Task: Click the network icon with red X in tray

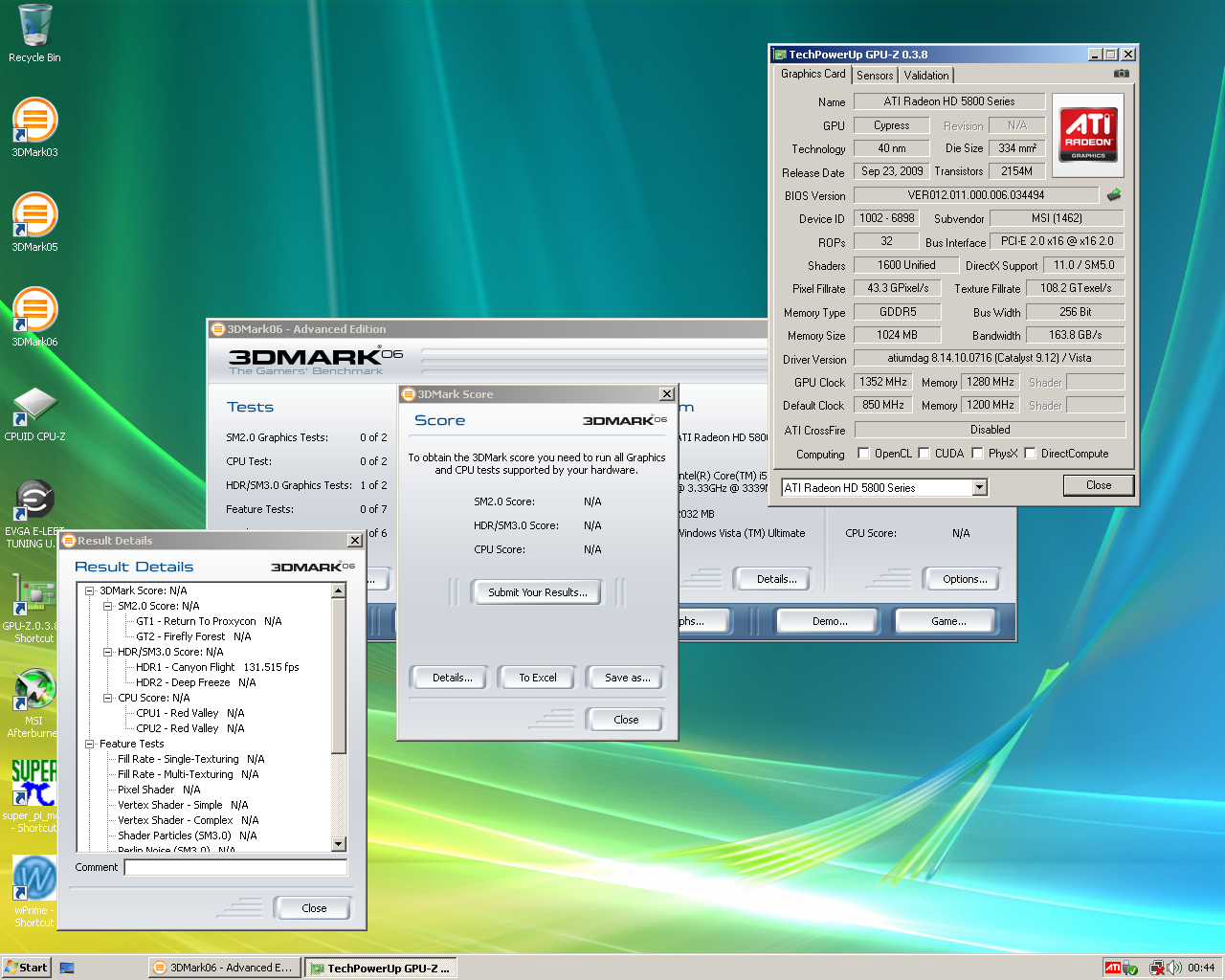Action: click(x=1157, y=968)
